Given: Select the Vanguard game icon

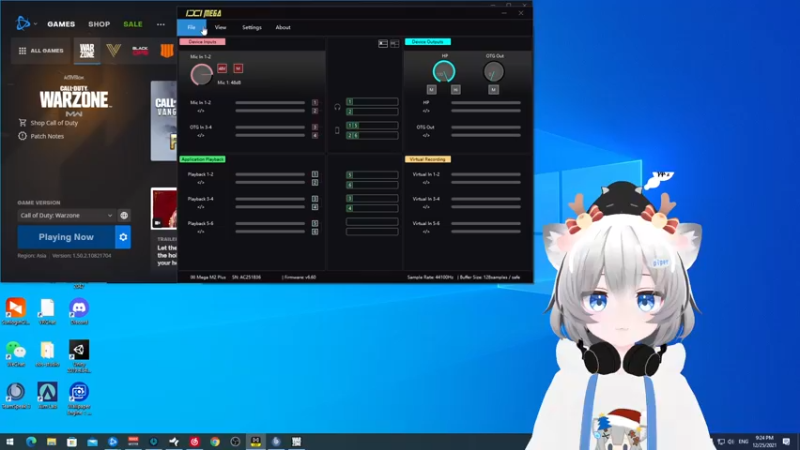Looking at the screenshot, I should [x=113, y=51].
